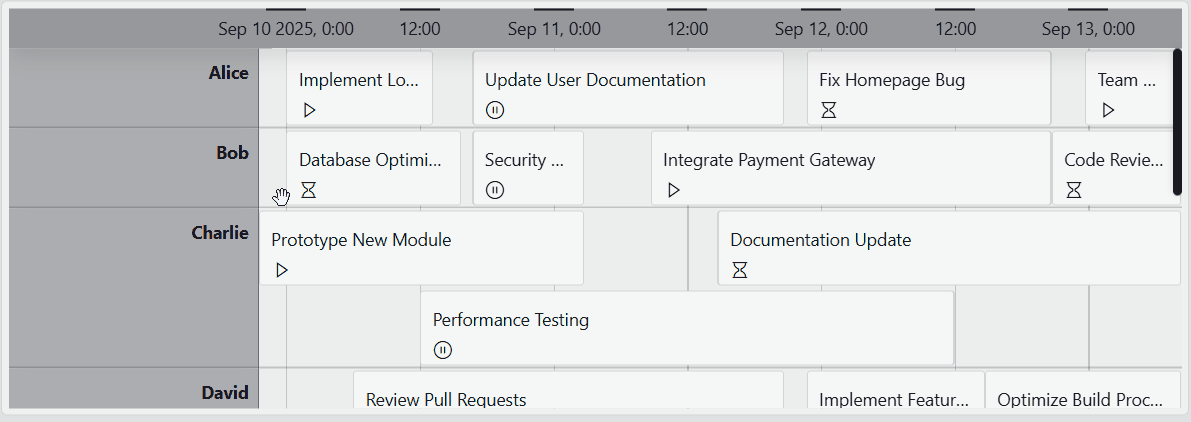Select David resource row label
1191x422 pixels.
[225, 392]
